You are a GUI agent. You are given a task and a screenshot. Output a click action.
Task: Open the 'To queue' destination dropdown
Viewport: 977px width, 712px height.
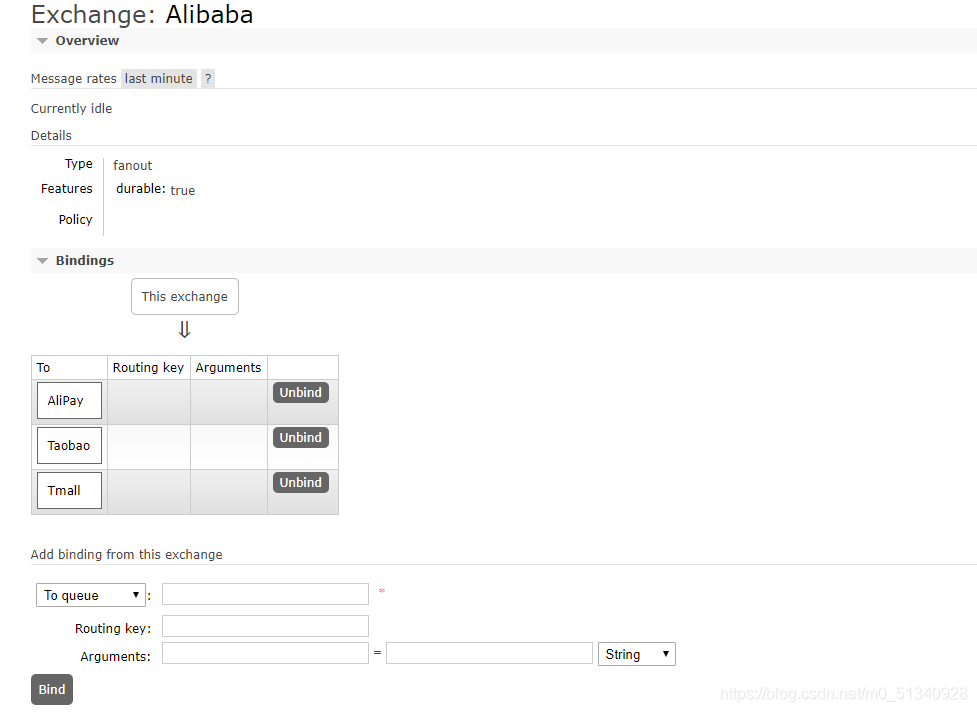tap(91, 595)
